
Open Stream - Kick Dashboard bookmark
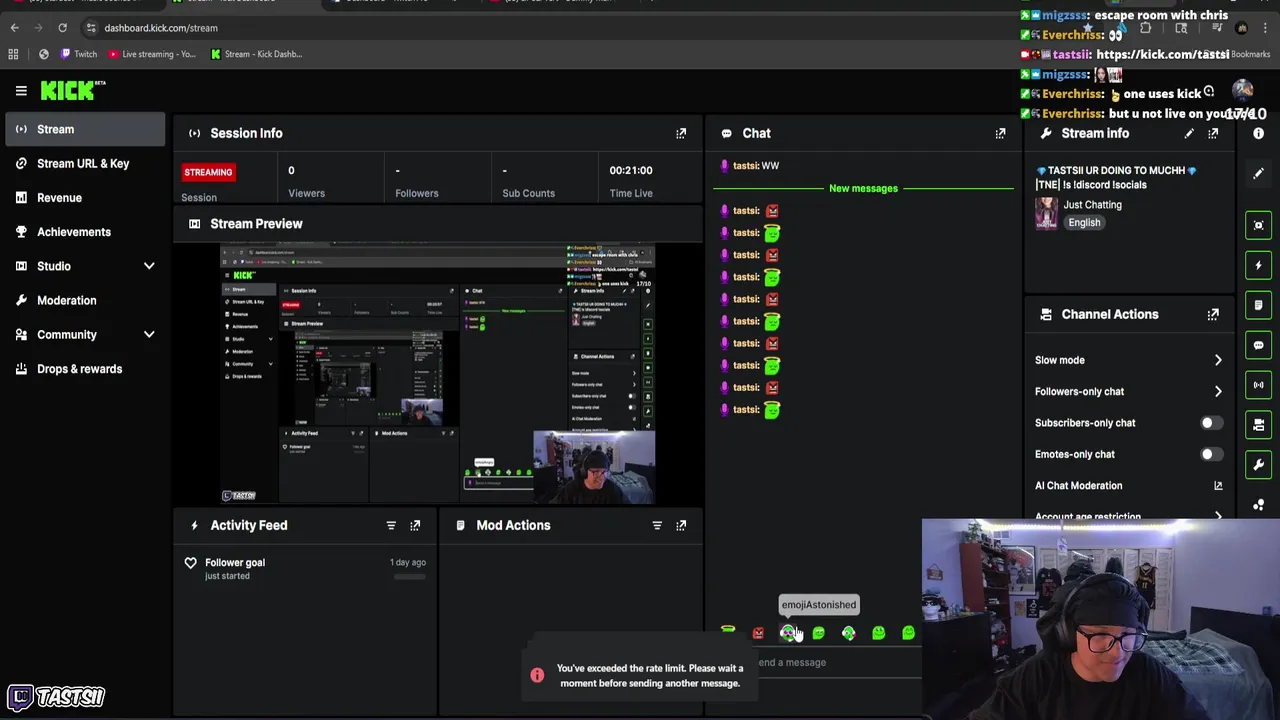coord(256,54)
